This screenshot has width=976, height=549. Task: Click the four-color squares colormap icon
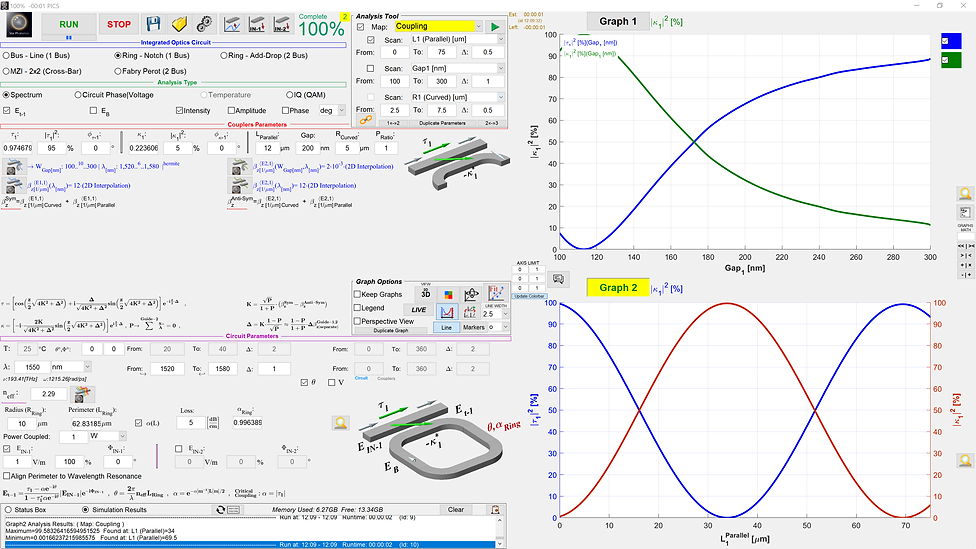[x=448, y=294]
